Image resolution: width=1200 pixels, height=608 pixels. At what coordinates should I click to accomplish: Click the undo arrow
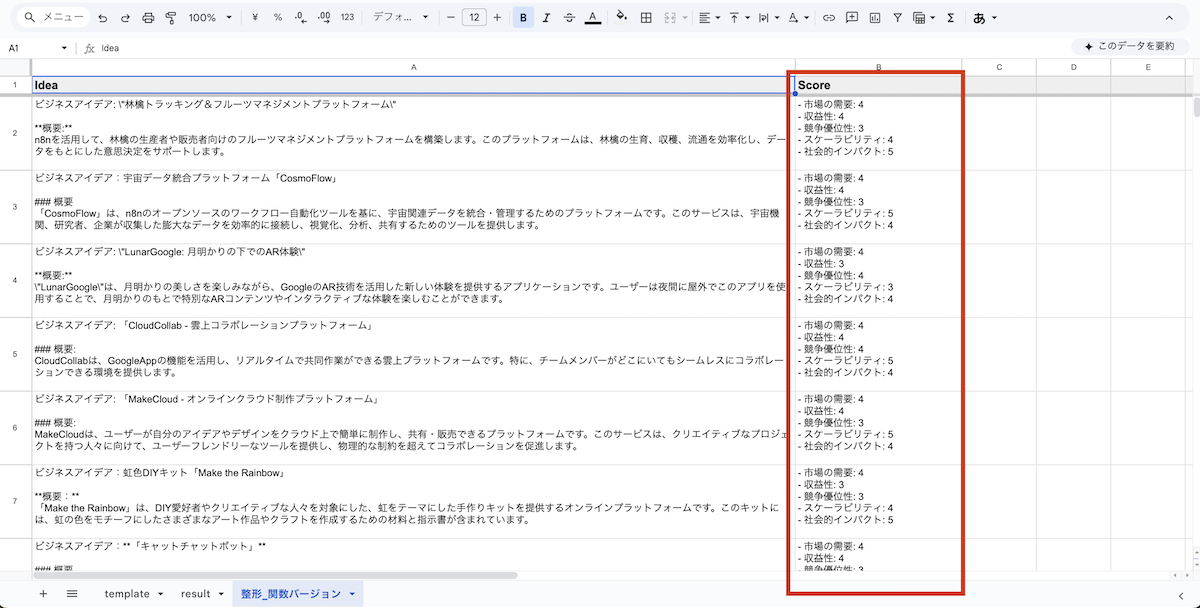(103, 18)
